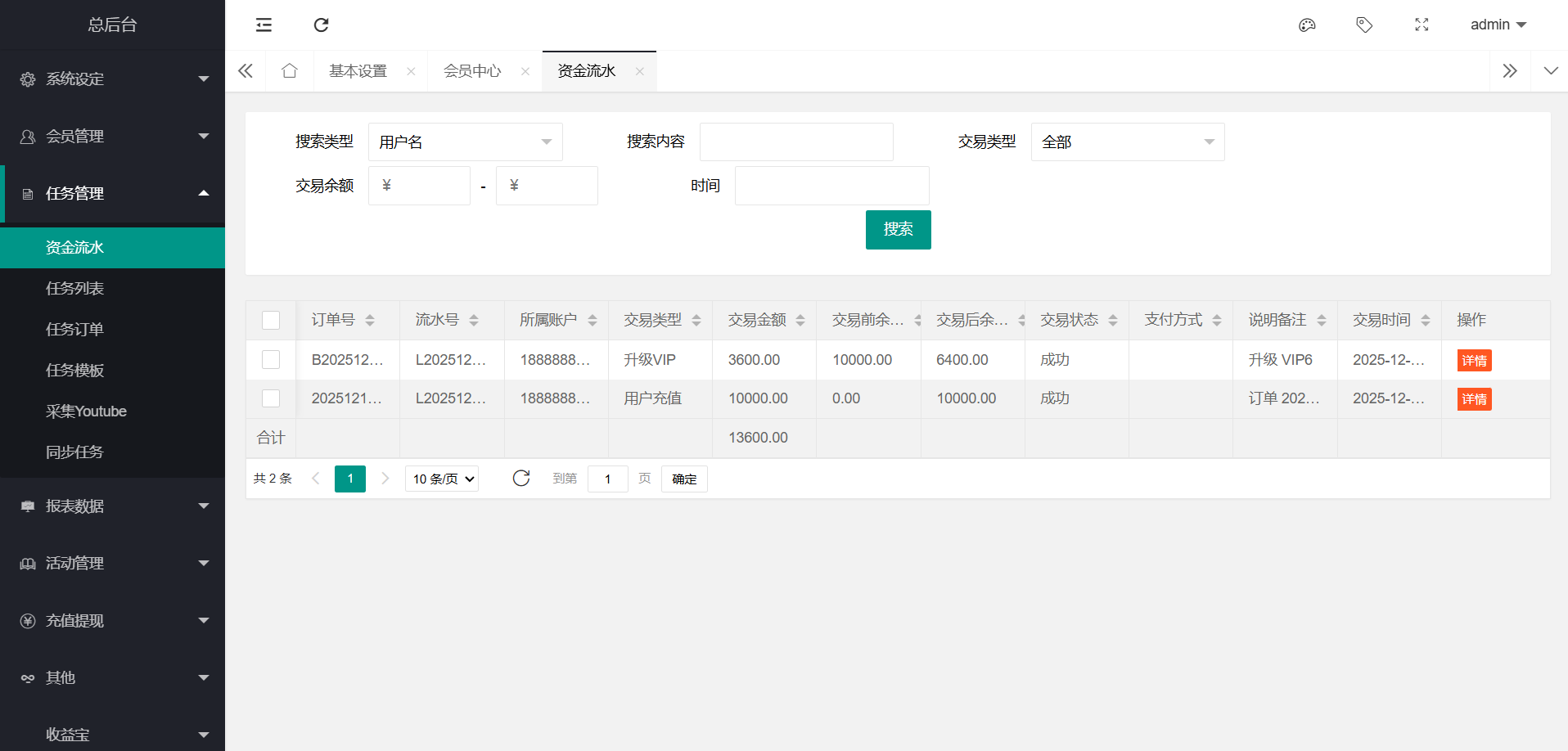Screen dimensions: 1568x751
Task: Switch to the 会员中心 tab
Action: tap(472, 71)
